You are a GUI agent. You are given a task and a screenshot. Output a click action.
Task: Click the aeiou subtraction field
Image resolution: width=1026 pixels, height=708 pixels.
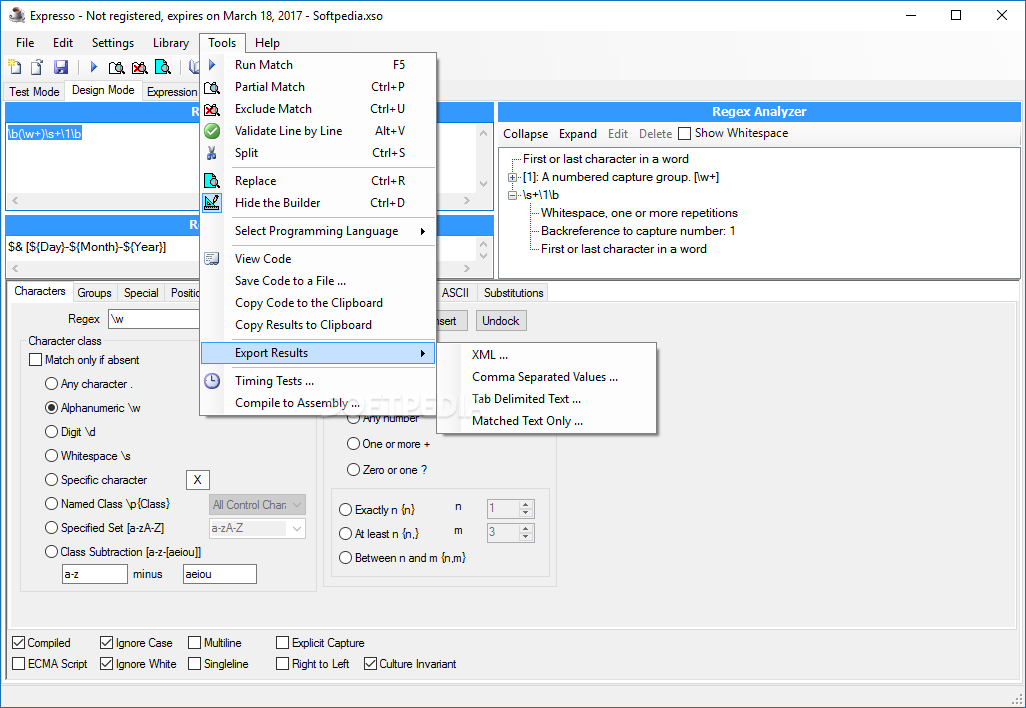click(220, 574)
